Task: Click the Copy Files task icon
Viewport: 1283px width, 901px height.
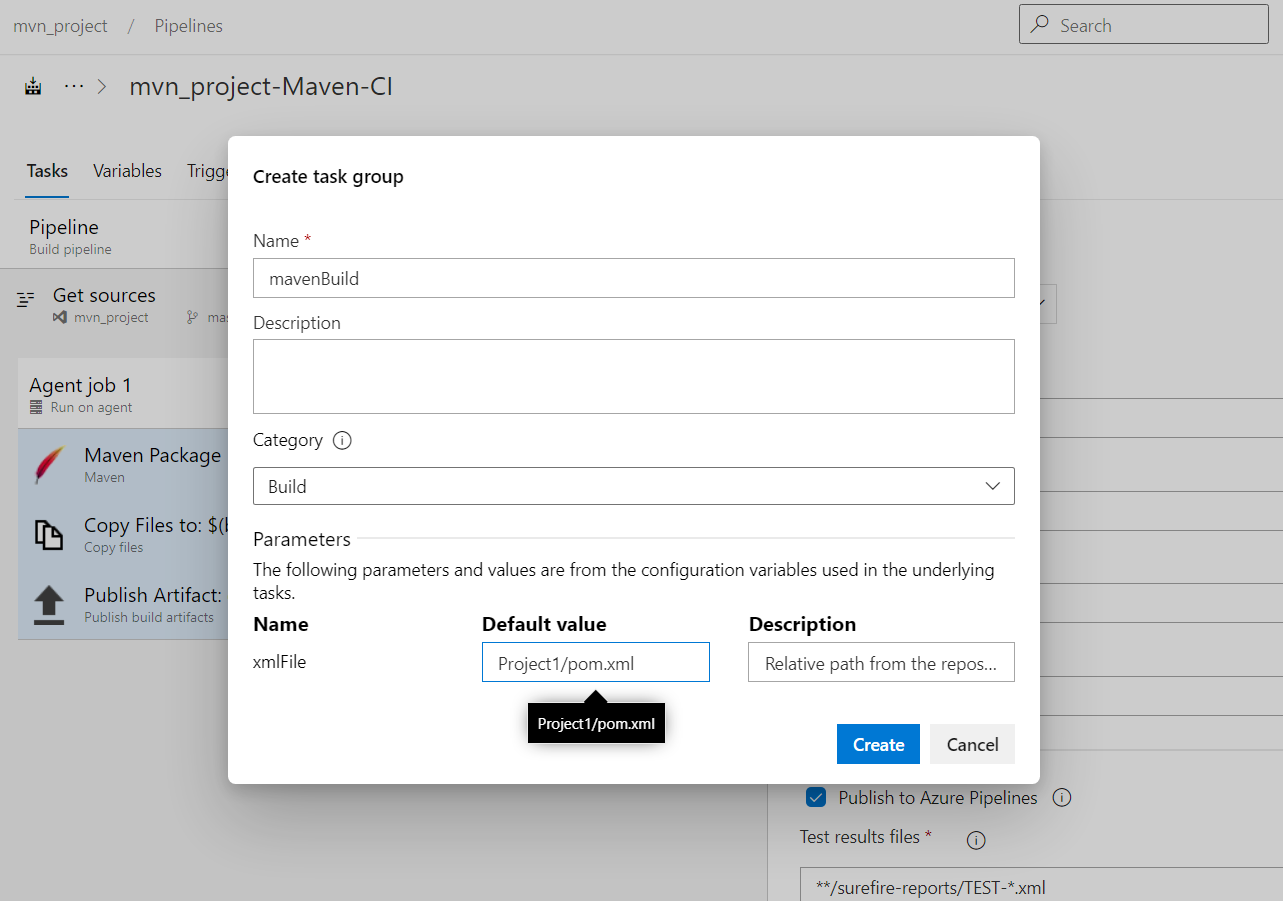Action: tap(49, 535)
